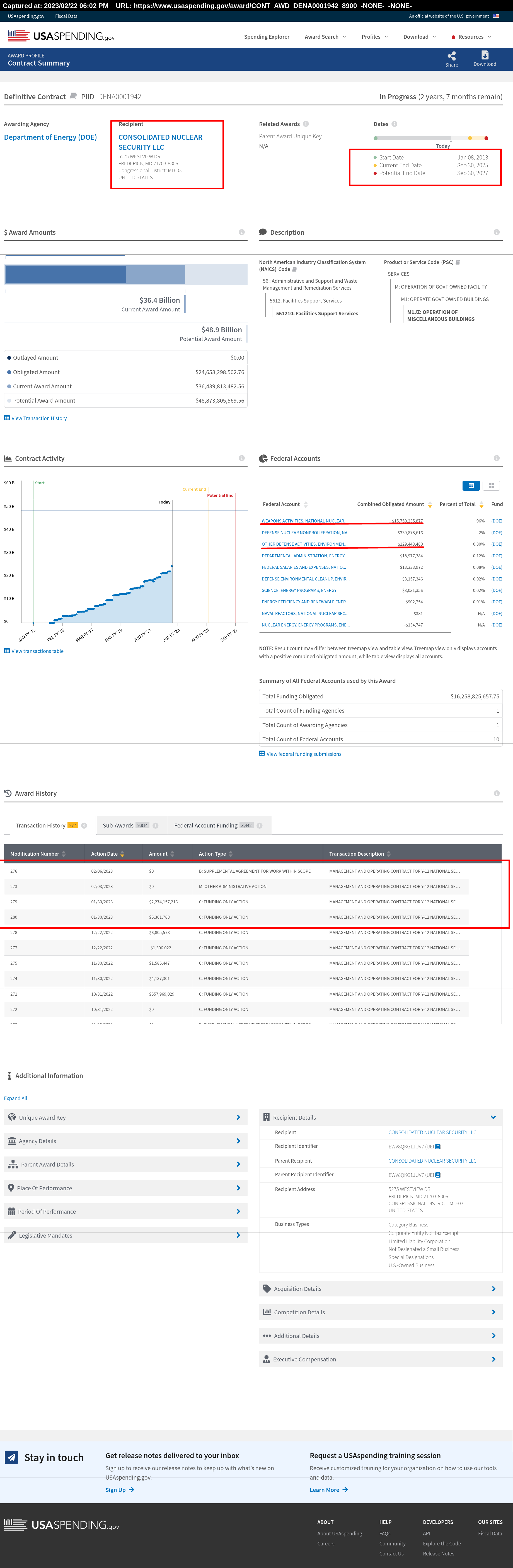Expand the Unique Award Key section

(x=125, y=1117)
